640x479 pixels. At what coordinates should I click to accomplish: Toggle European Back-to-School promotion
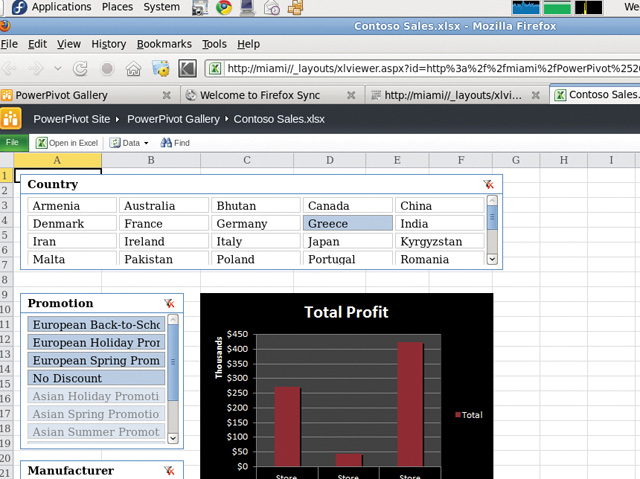point(96,325)
